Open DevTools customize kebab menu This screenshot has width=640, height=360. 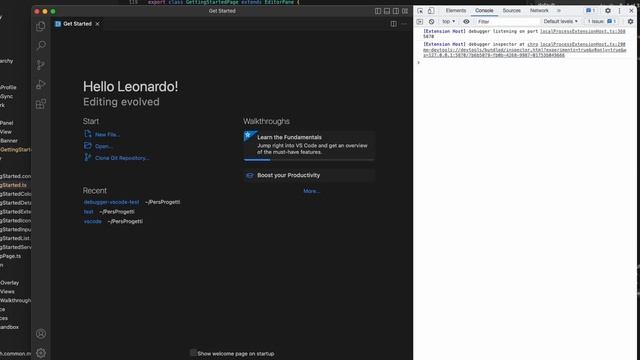pos(619,11)
